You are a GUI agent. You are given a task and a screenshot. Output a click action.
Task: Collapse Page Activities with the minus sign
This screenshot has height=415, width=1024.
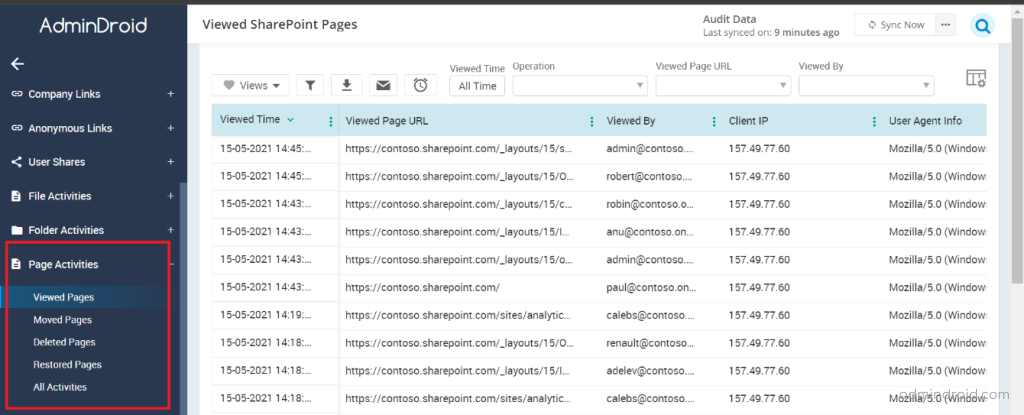171,264
